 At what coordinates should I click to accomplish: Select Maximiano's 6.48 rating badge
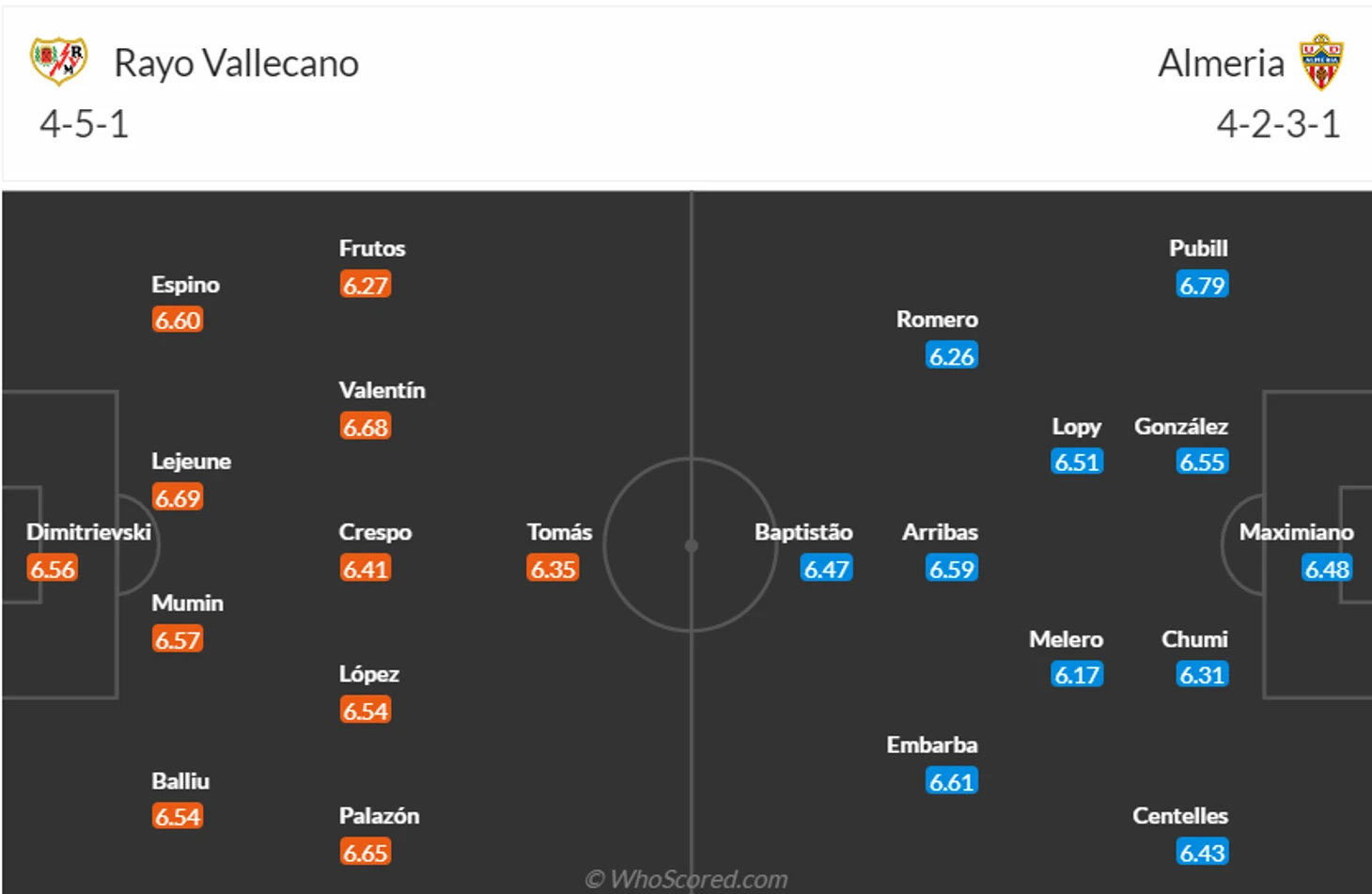[1327, 569]
